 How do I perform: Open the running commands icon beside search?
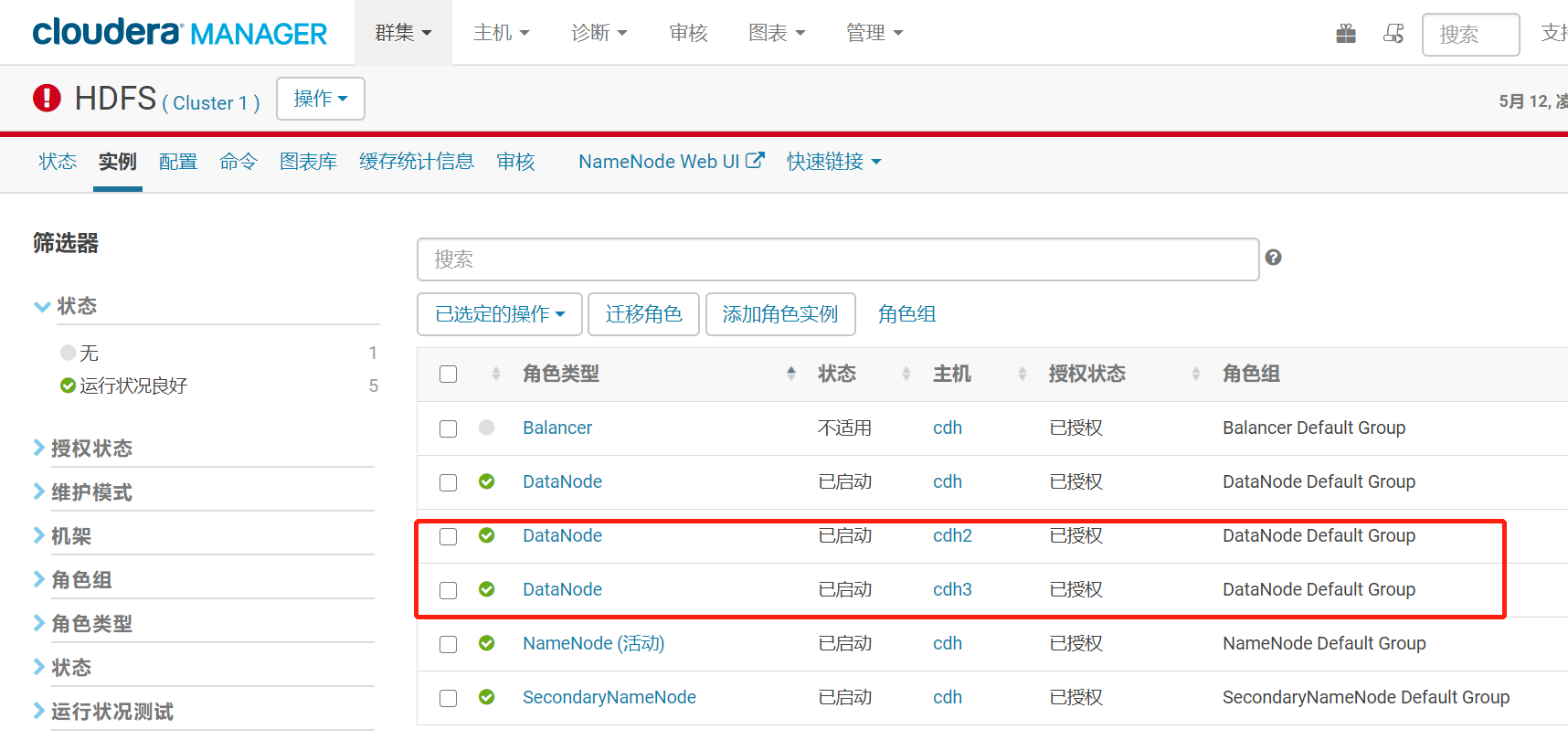click(x=1393, y=35)
